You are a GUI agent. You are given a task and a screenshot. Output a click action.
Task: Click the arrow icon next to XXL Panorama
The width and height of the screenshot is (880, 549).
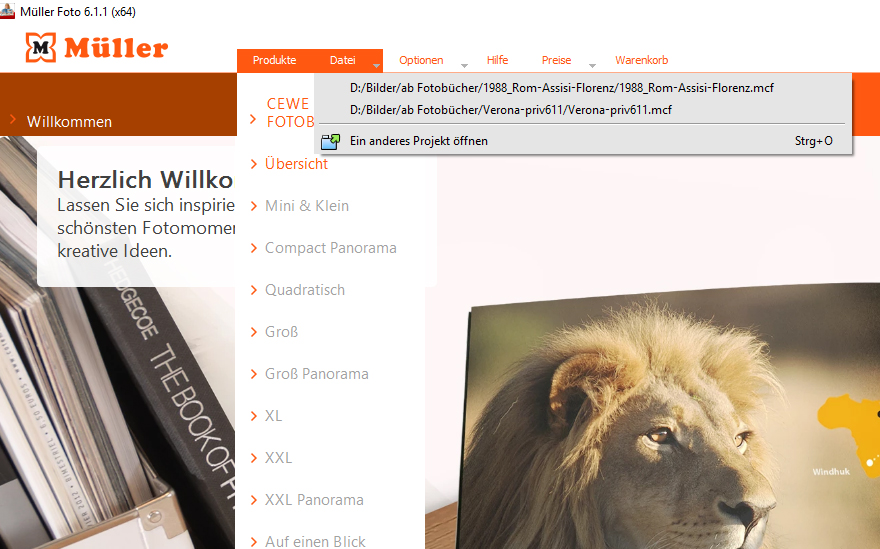(x=254, y=500)
